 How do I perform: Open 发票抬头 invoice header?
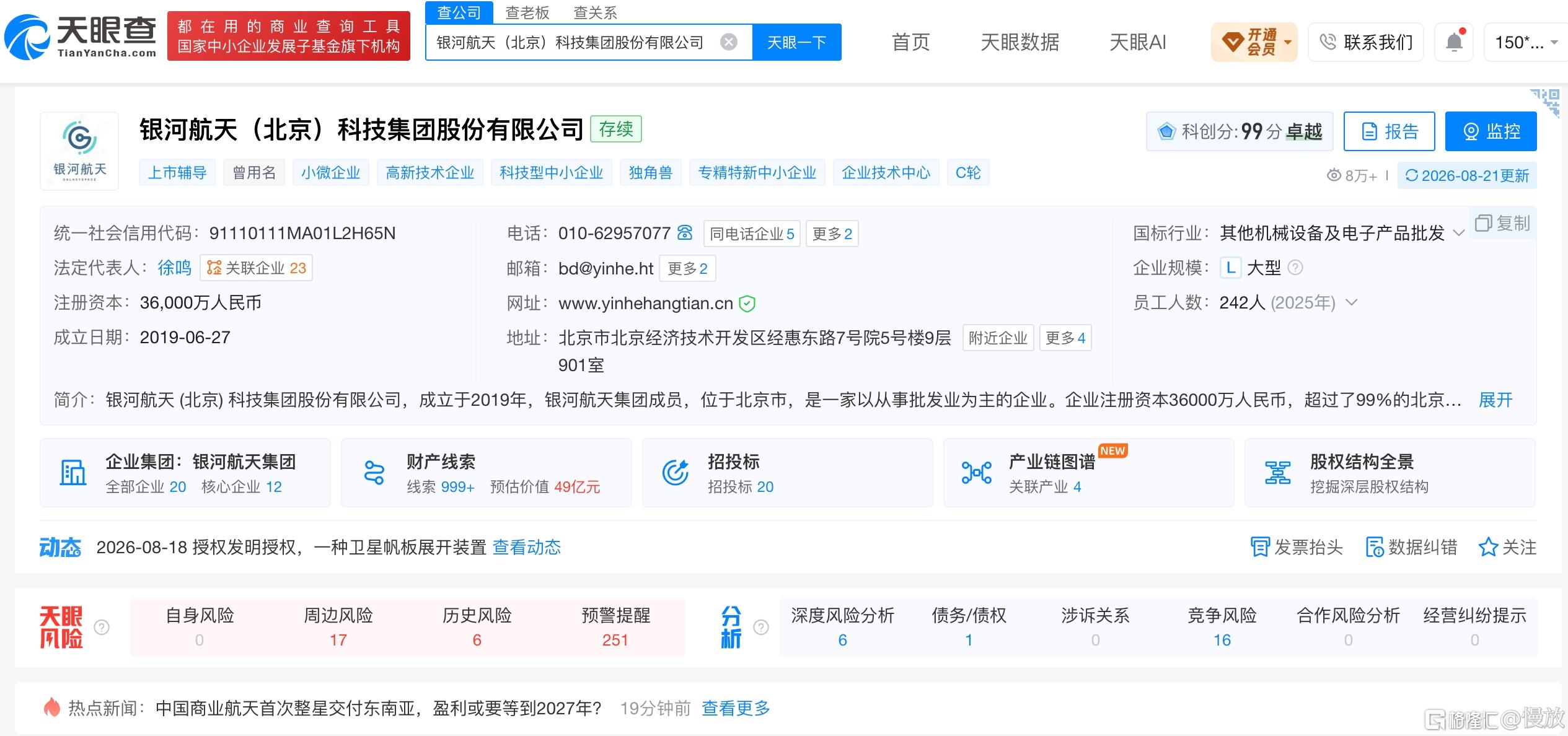click(x=1297, y=547)
